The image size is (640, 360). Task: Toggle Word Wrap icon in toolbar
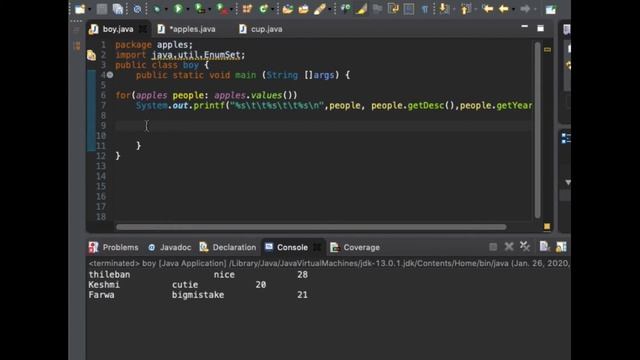pyautogui.click(x=393, y=9)
